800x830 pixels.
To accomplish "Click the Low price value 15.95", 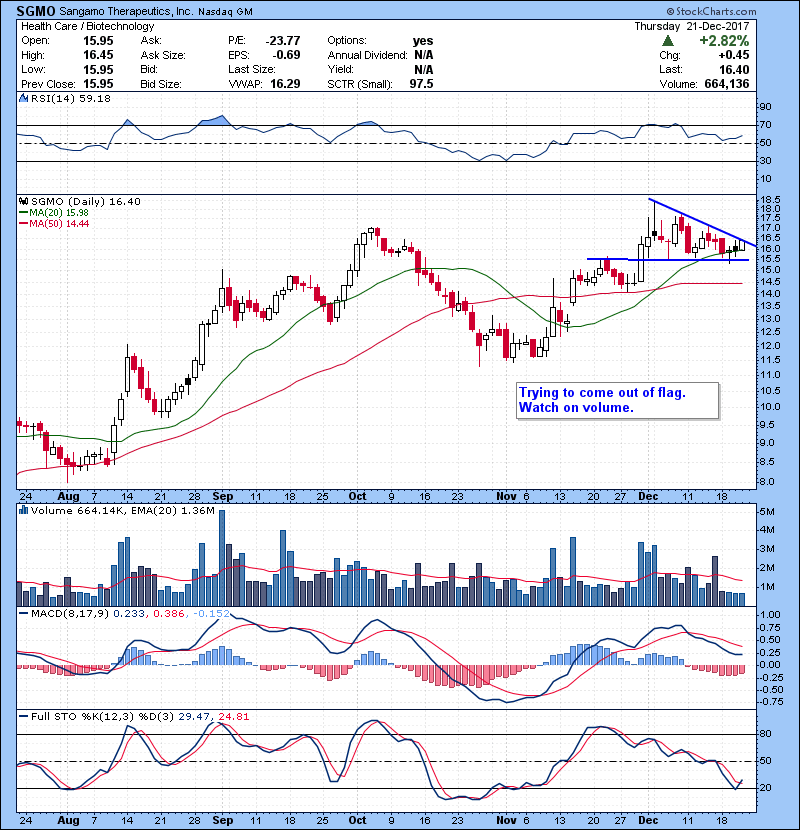I will click(x=98, y=69).
